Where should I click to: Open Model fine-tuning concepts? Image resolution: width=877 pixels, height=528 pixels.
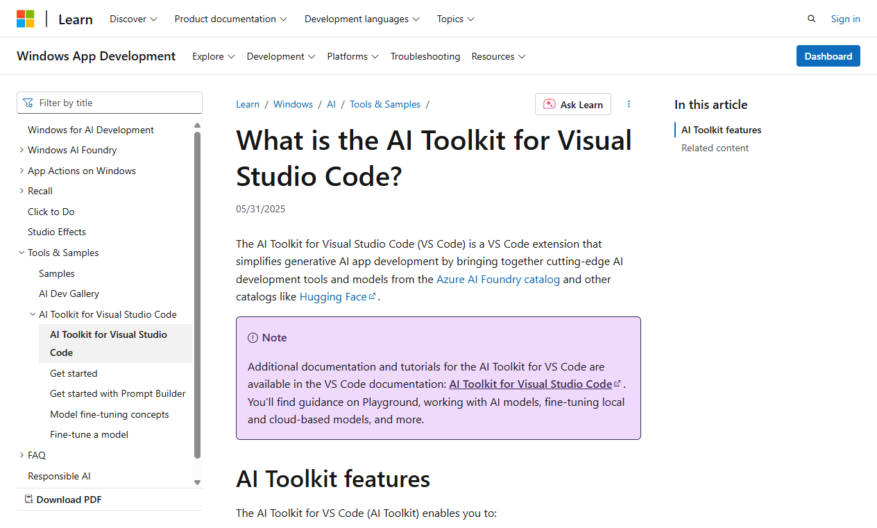(109, 414)
